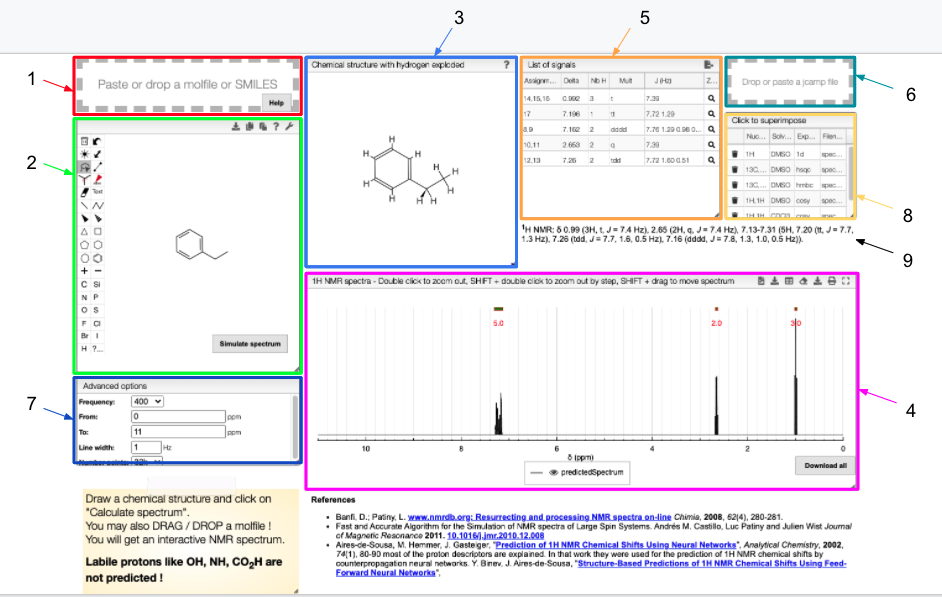Screen dimensions: 942x597
Task: Toggle fullscreen for the NMR spectrum panel
Action: click(846, 281)
